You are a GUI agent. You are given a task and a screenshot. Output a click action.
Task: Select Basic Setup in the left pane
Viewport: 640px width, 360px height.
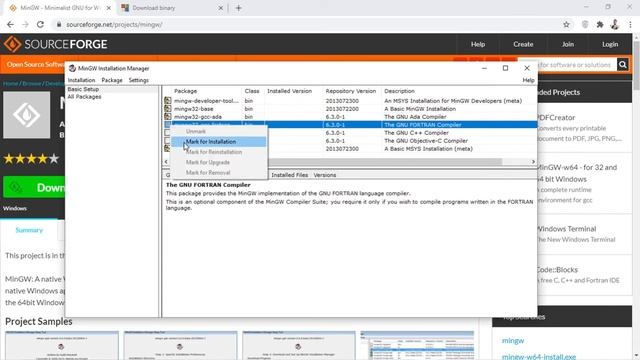[x=83, y=89]
